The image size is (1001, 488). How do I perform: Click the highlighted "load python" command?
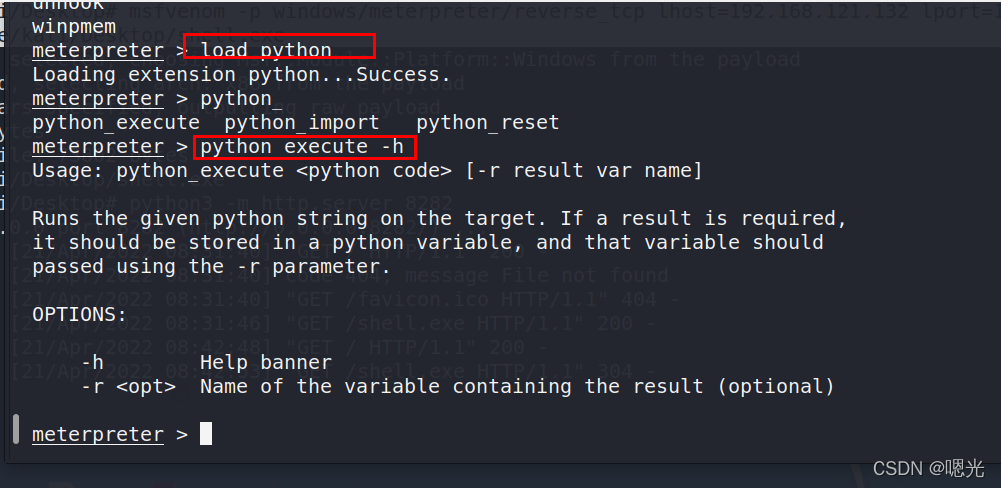[266, 50]
